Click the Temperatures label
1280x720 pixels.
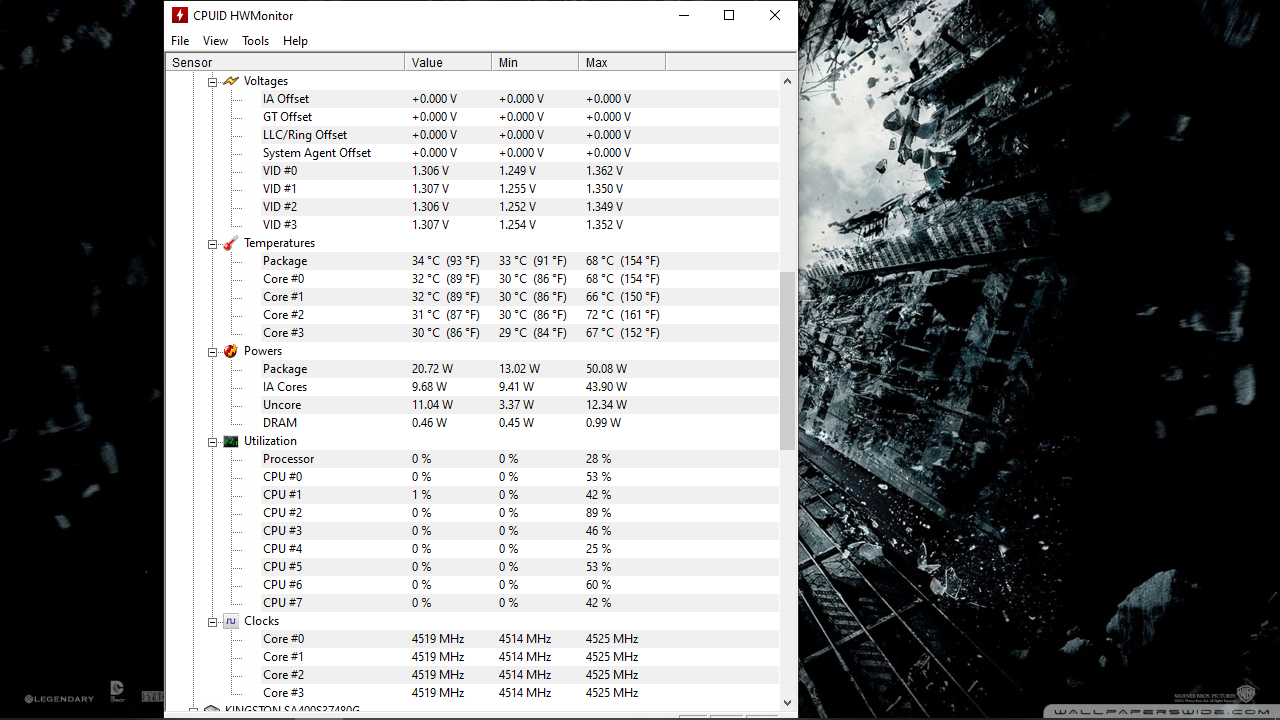279,243
